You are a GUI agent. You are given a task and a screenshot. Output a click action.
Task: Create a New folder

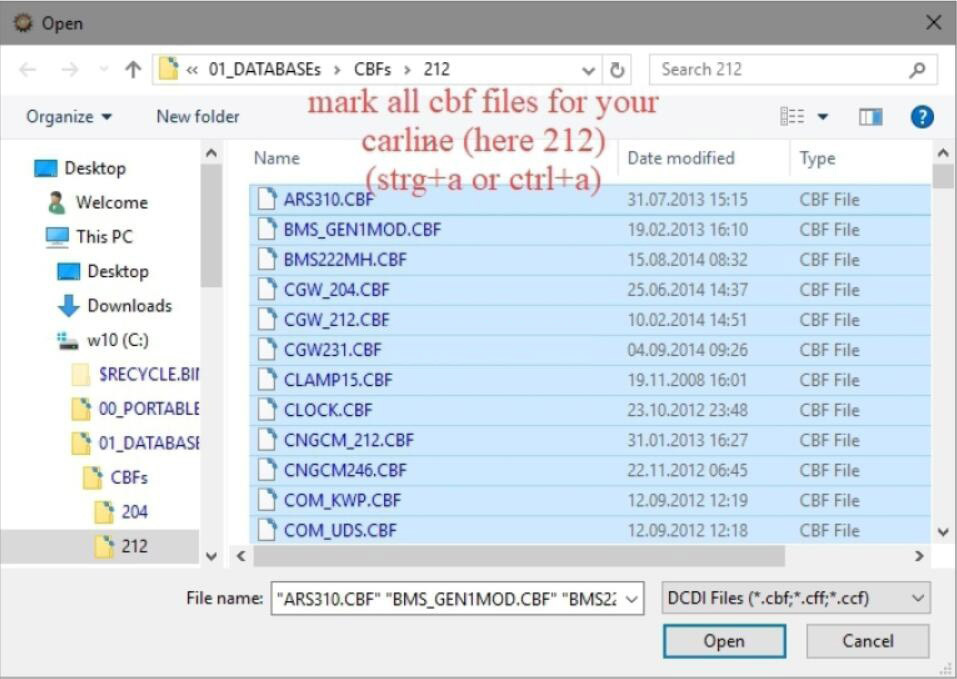tap(198, 117)
